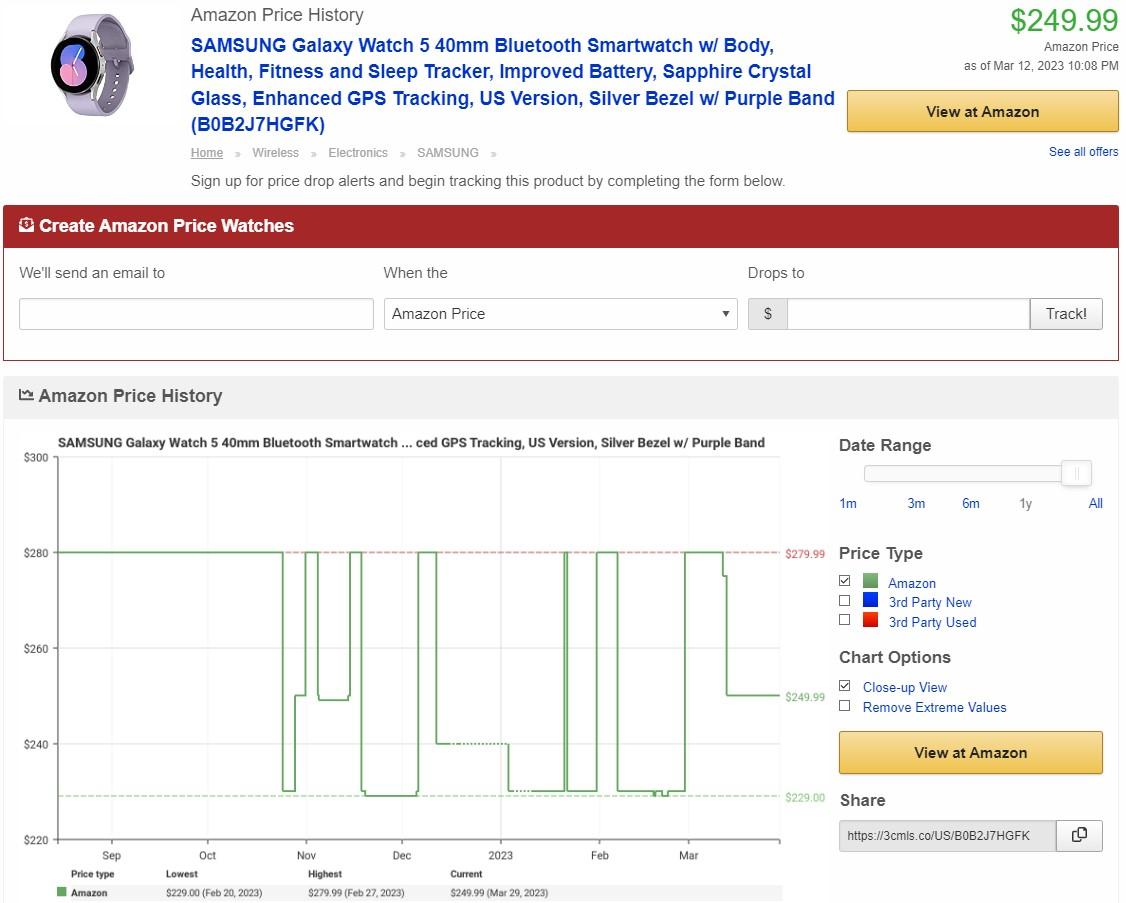Click the red 3rd Party Used swatch
Image resolution: width=1126 pixels, height=903 pixels.
870,621
